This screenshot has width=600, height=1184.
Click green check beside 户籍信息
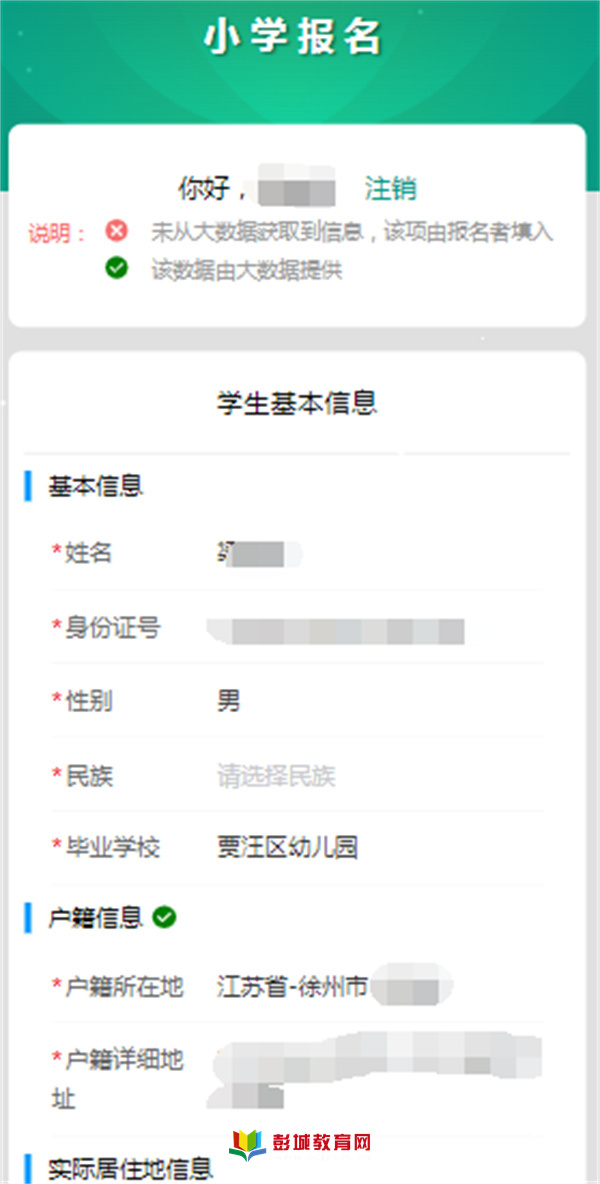point(164,917)
